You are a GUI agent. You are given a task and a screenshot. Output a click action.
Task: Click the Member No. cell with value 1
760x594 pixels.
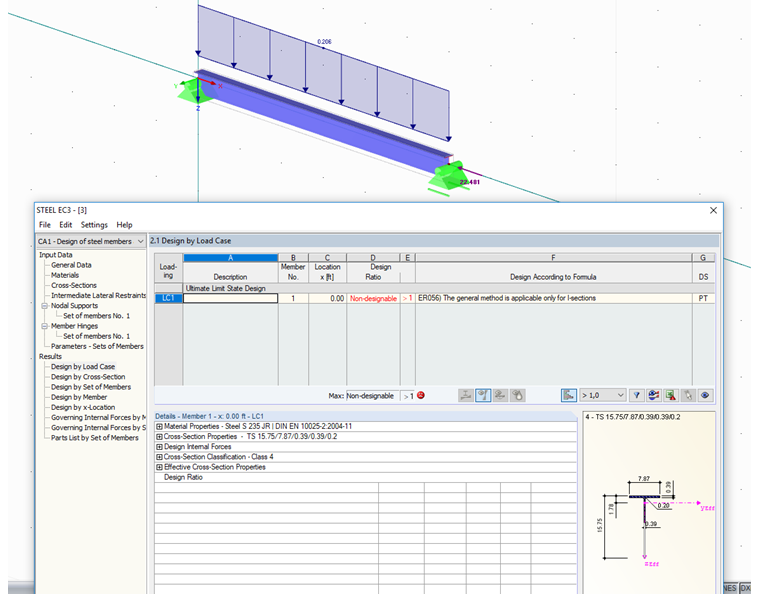(x=293, y=298)
